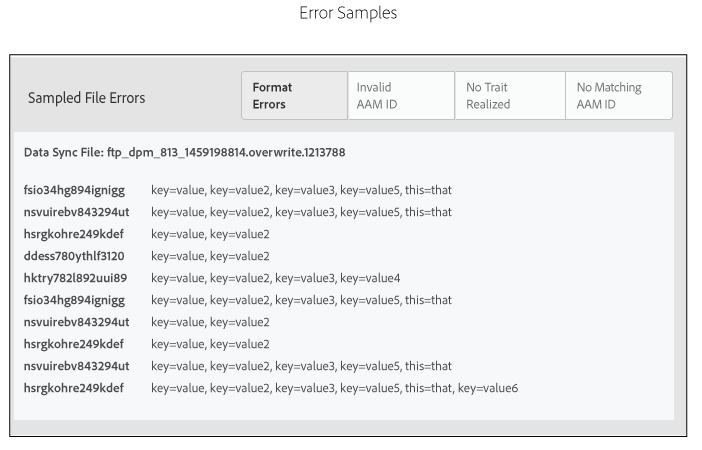Click the first fsio34hg894ignigg ID
Viewport: 702px width, 450px height.
[x=74, y=190]
